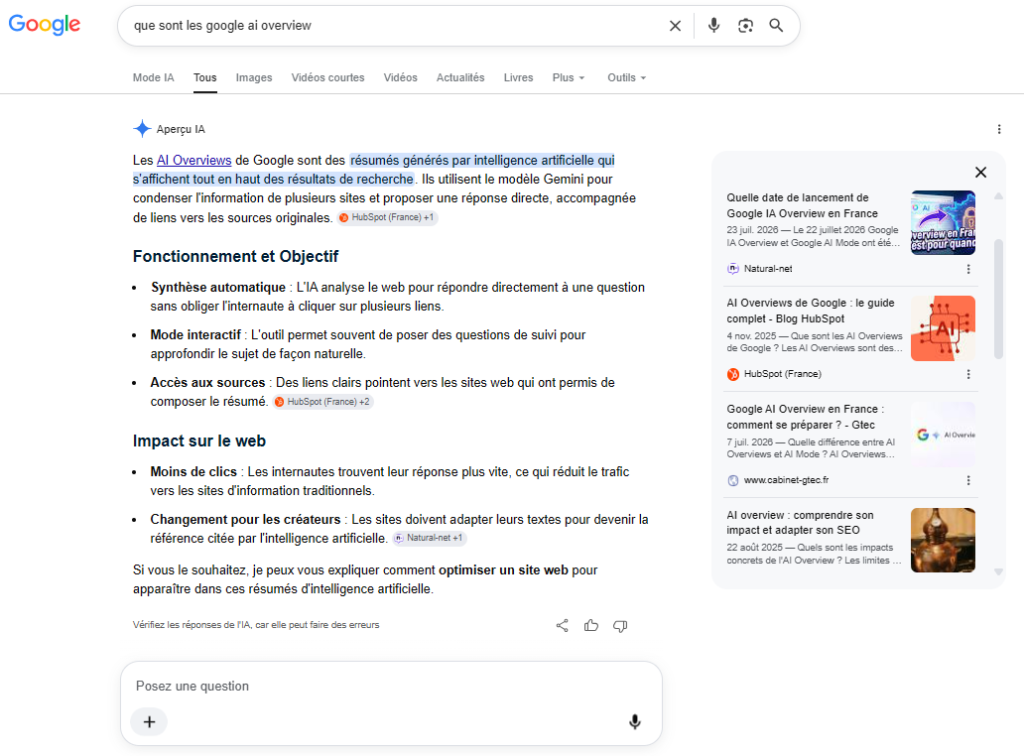Switch to the Actualités tab

tap(460, 78)
